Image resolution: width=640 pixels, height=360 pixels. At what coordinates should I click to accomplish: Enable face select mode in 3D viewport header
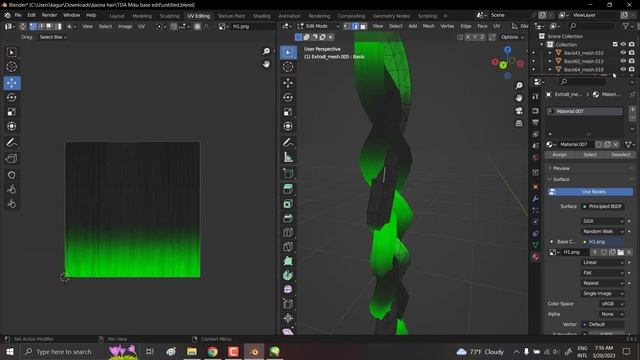click(363, 26)
